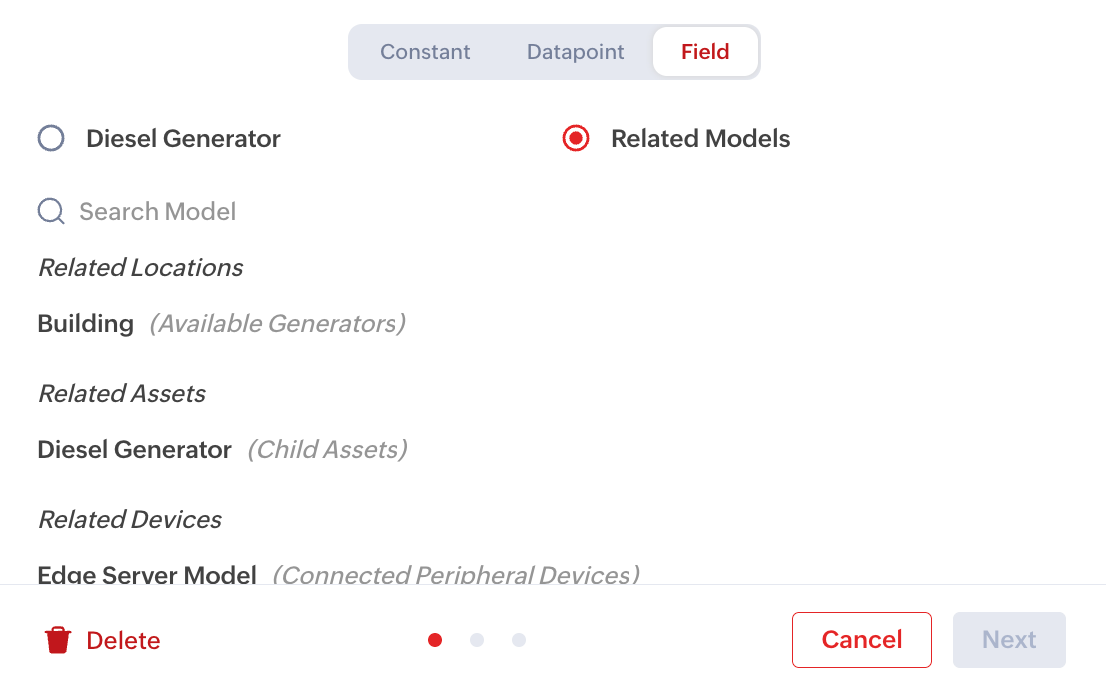Switch to the Datapoint tab

tap(575, 52)
